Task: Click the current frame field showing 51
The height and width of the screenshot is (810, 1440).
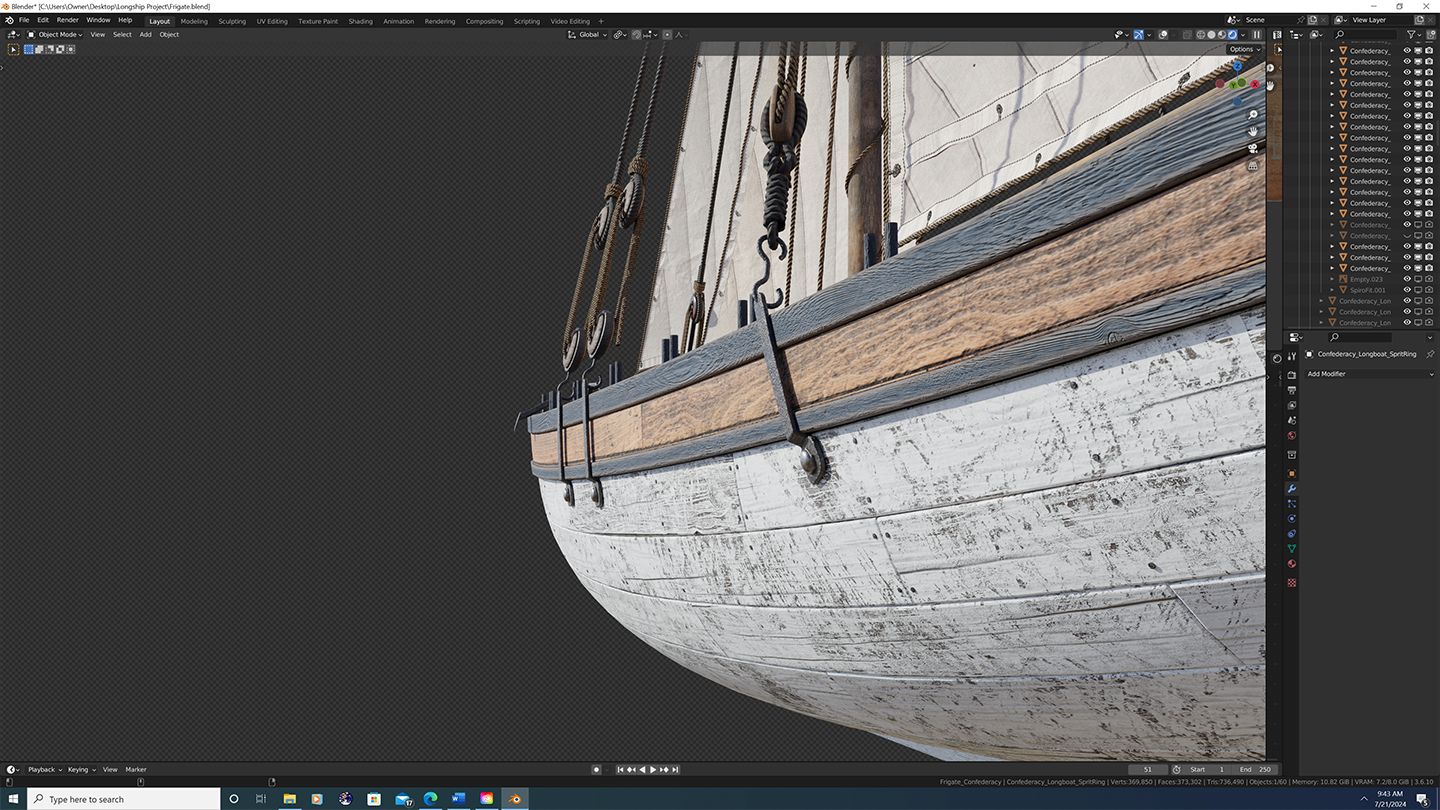Action: coord(1148,769)
